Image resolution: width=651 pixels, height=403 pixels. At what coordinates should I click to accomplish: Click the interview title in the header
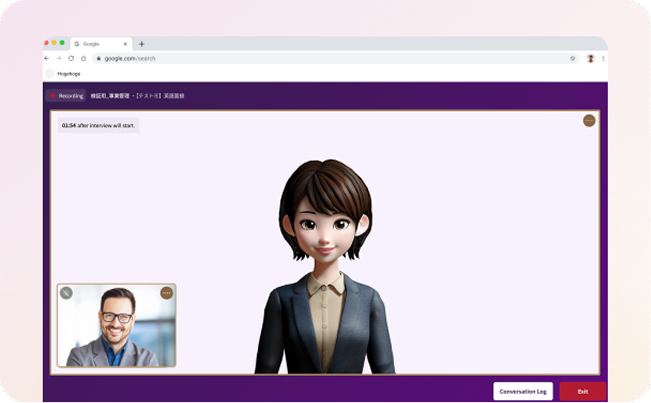(x=138, y=95)
